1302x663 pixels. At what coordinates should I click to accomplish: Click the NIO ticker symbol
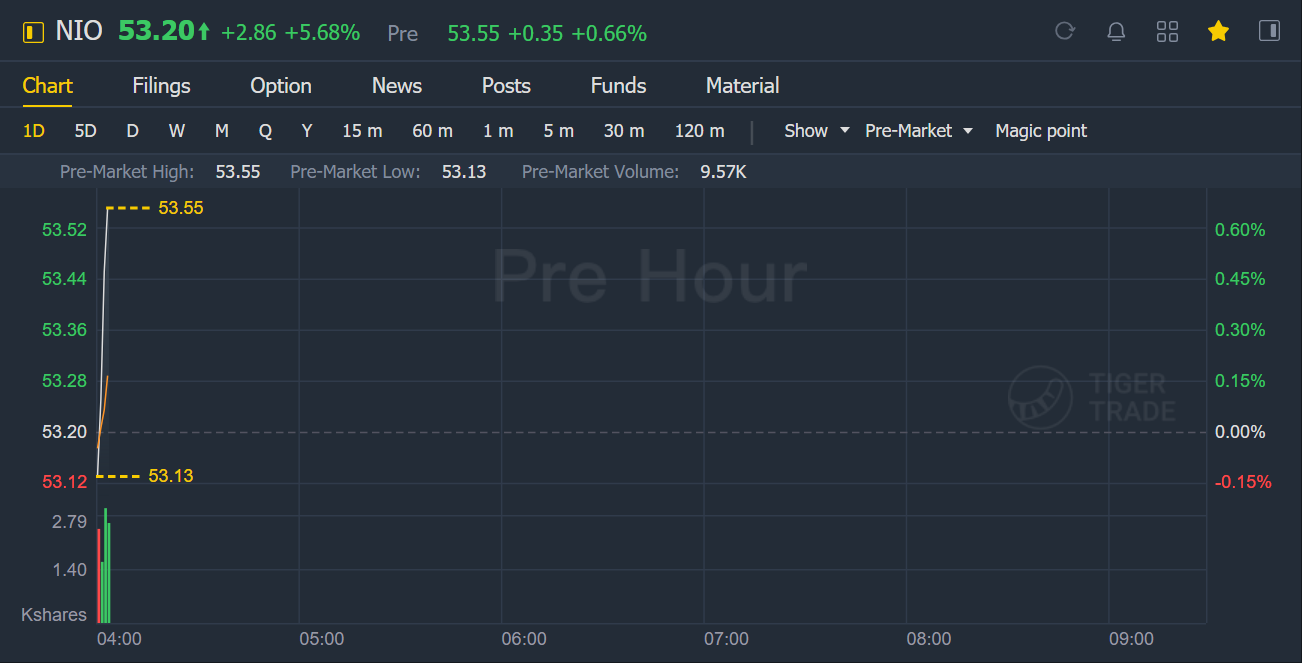(x=79, y=32)
